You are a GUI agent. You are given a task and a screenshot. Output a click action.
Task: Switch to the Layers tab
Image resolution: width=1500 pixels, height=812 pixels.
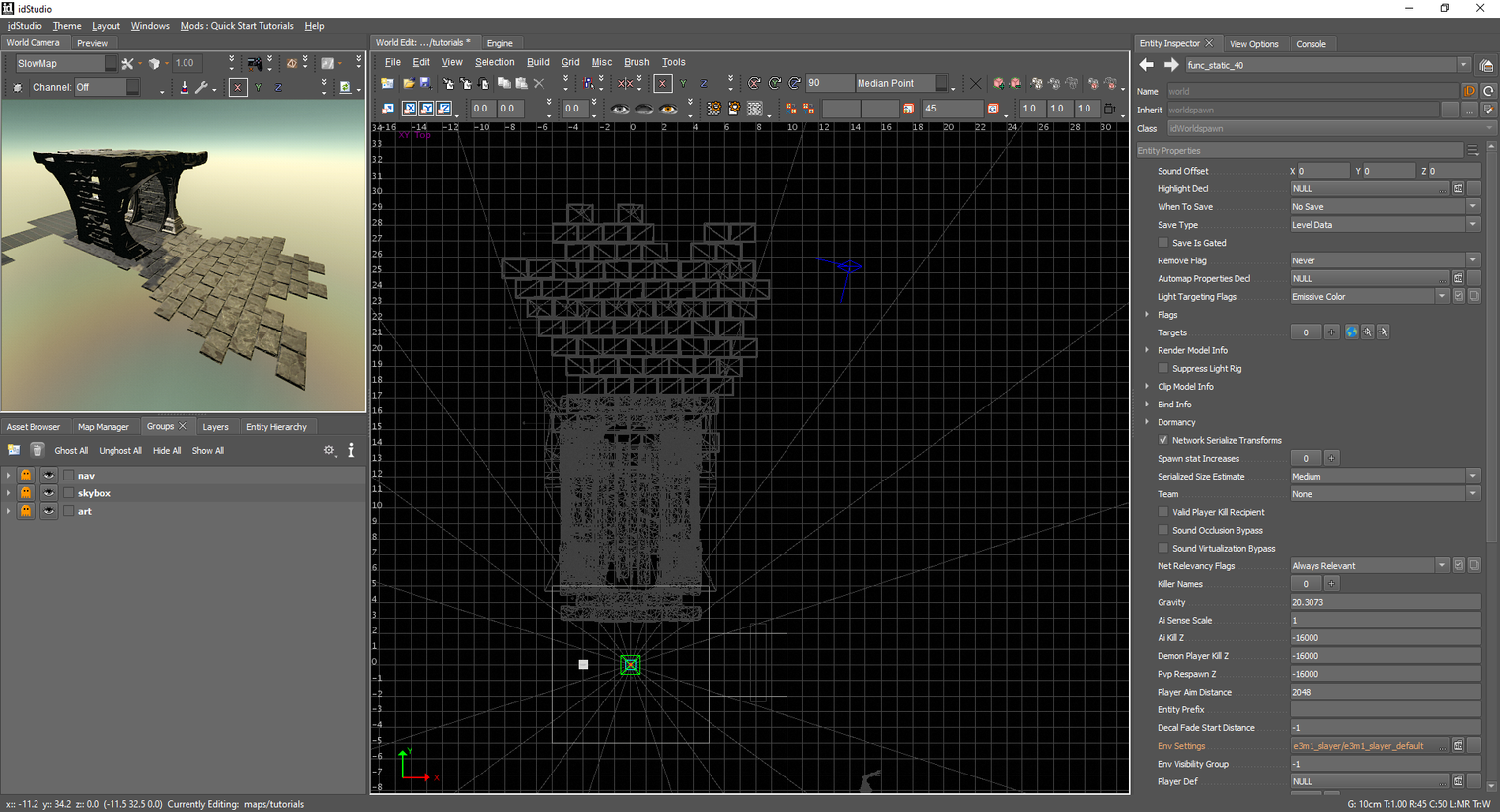point(215,427)
